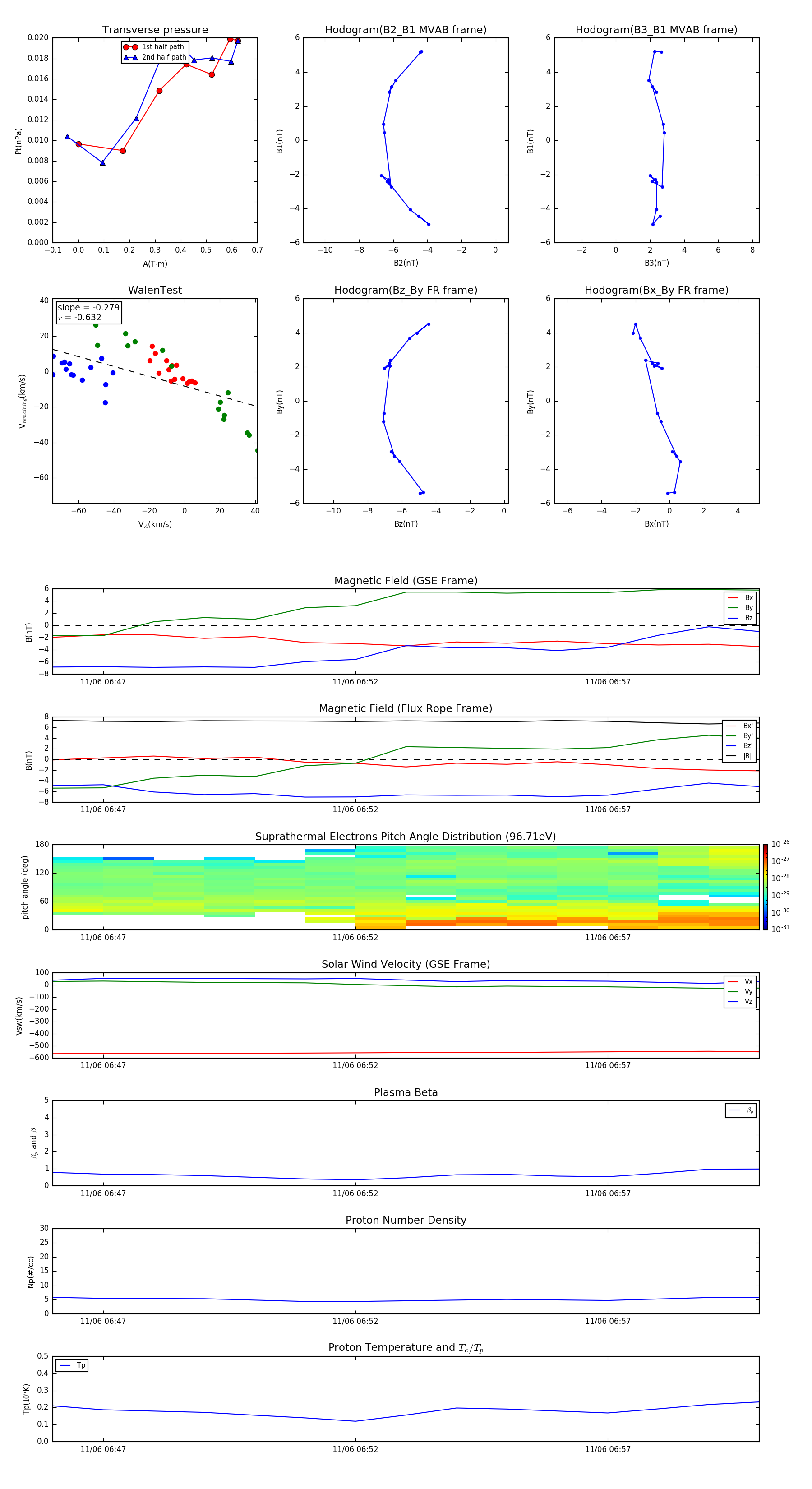Click the 'Vy' legend entry
The image size is (812, 1489).
click(740, 991)
